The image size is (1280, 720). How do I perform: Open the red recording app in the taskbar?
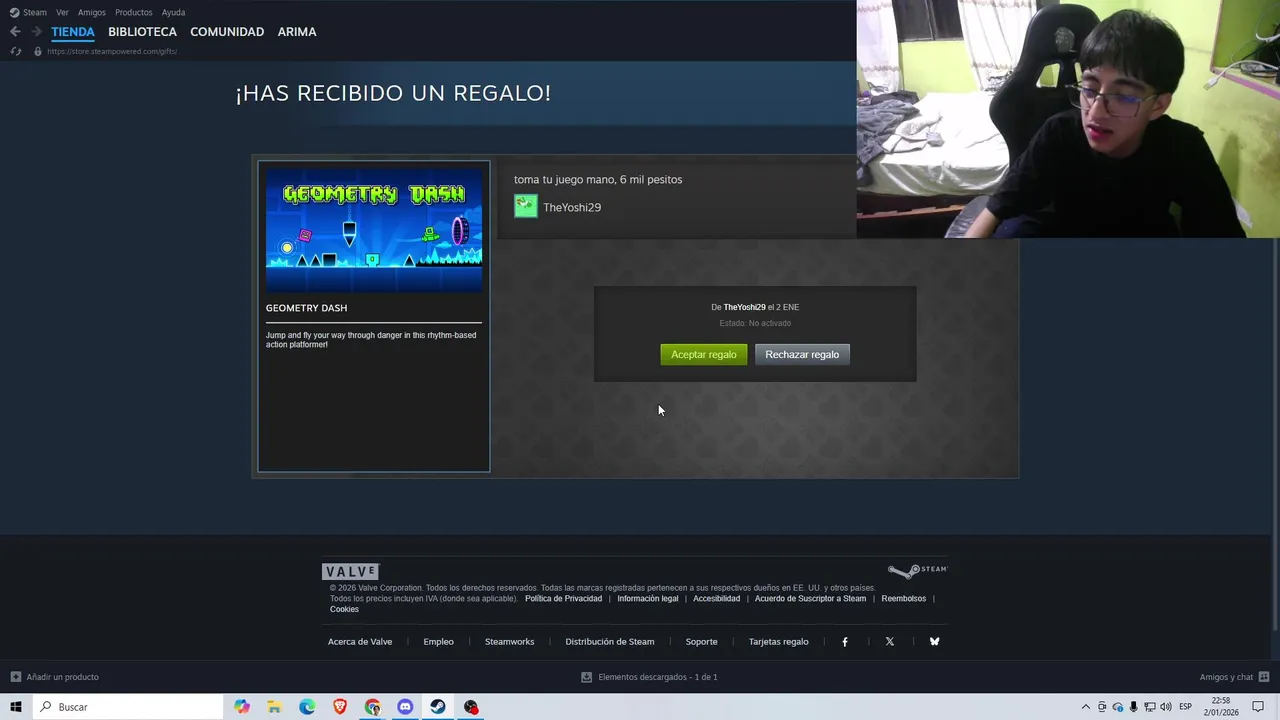coord(471,707)
